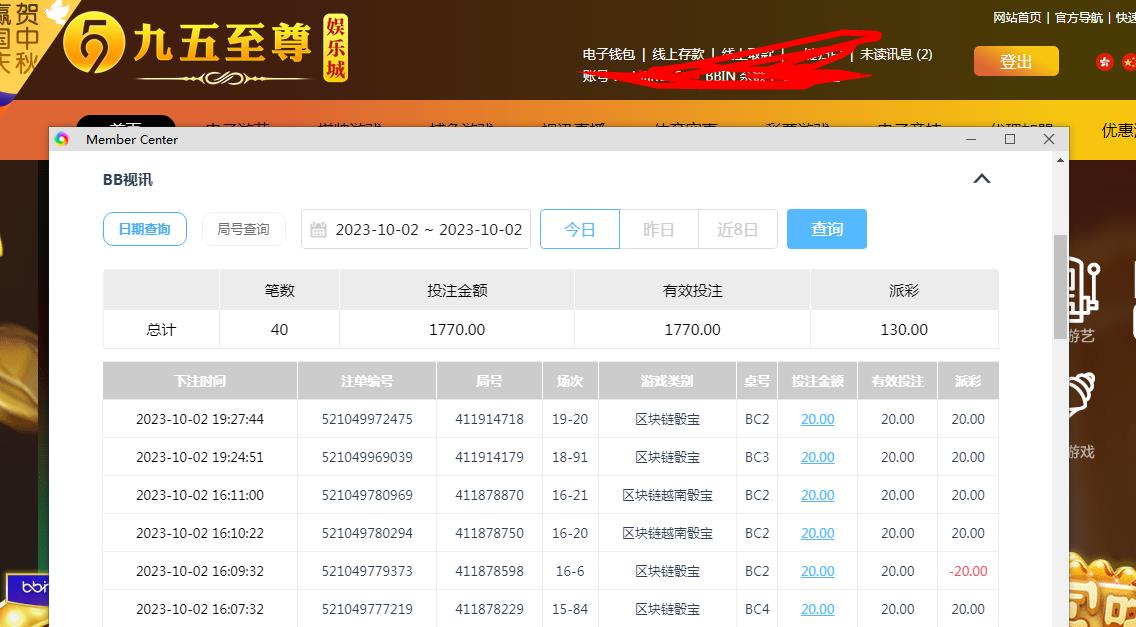1136x627 pixels.
Task: Click the 桌号 column header
Action: pyautogui.click(x=757, y=381)
